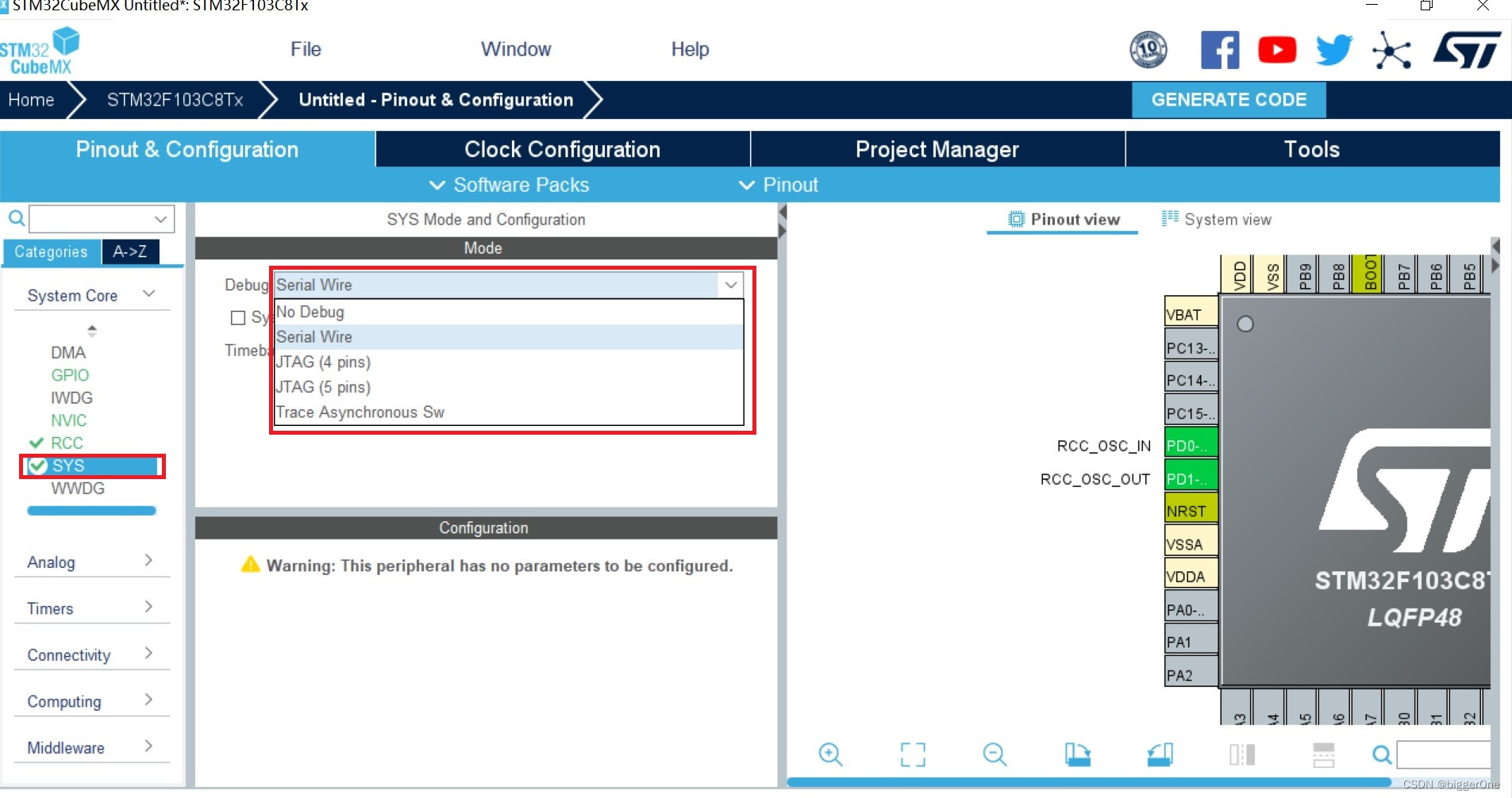Zoom in on the pinout view
Screen dimensions: 1512x798
tap(831, 754)
